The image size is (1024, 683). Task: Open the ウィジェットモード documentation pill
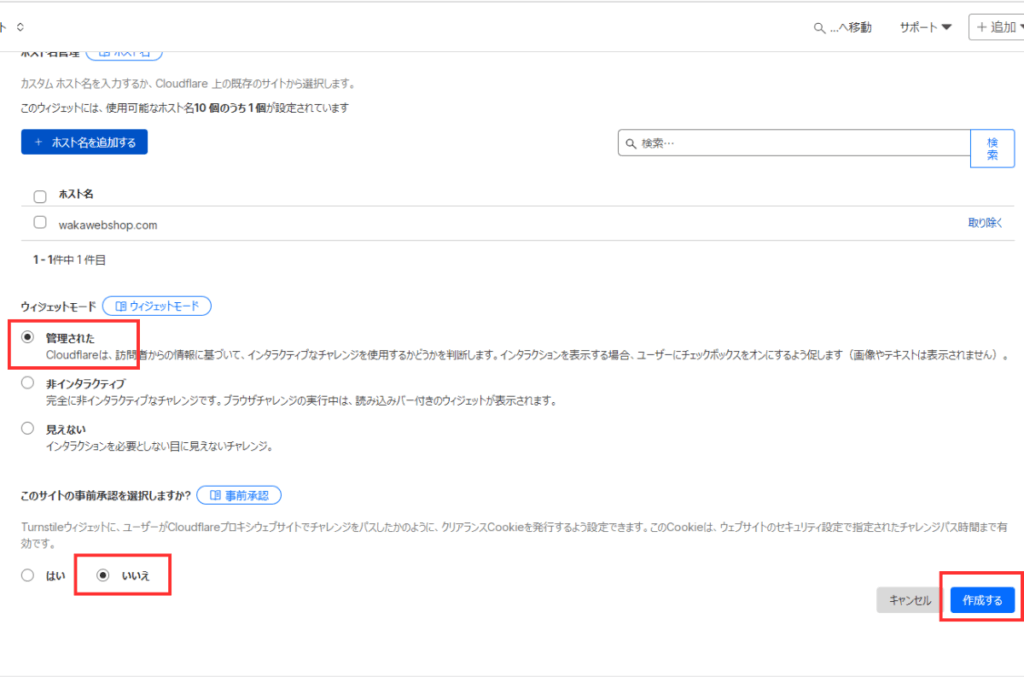point(156,306)
